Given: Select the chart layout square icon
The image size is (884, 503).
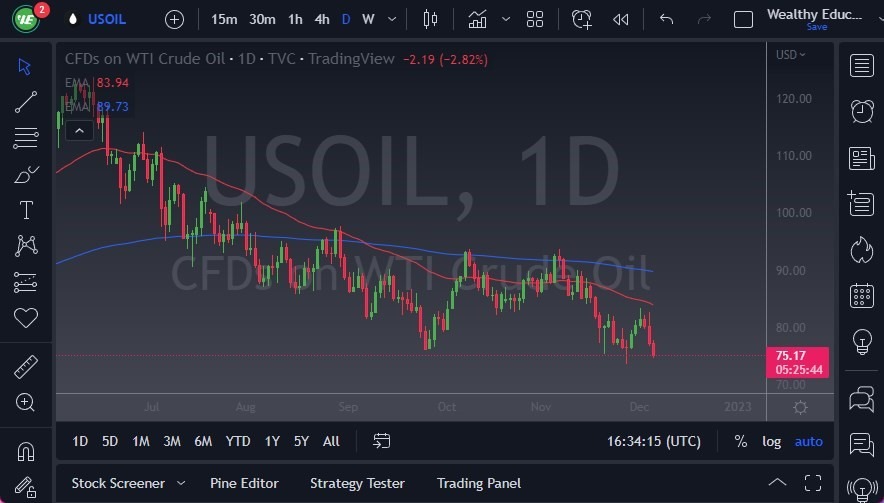Looking at the screenshot, I should [x=743, y=20].
